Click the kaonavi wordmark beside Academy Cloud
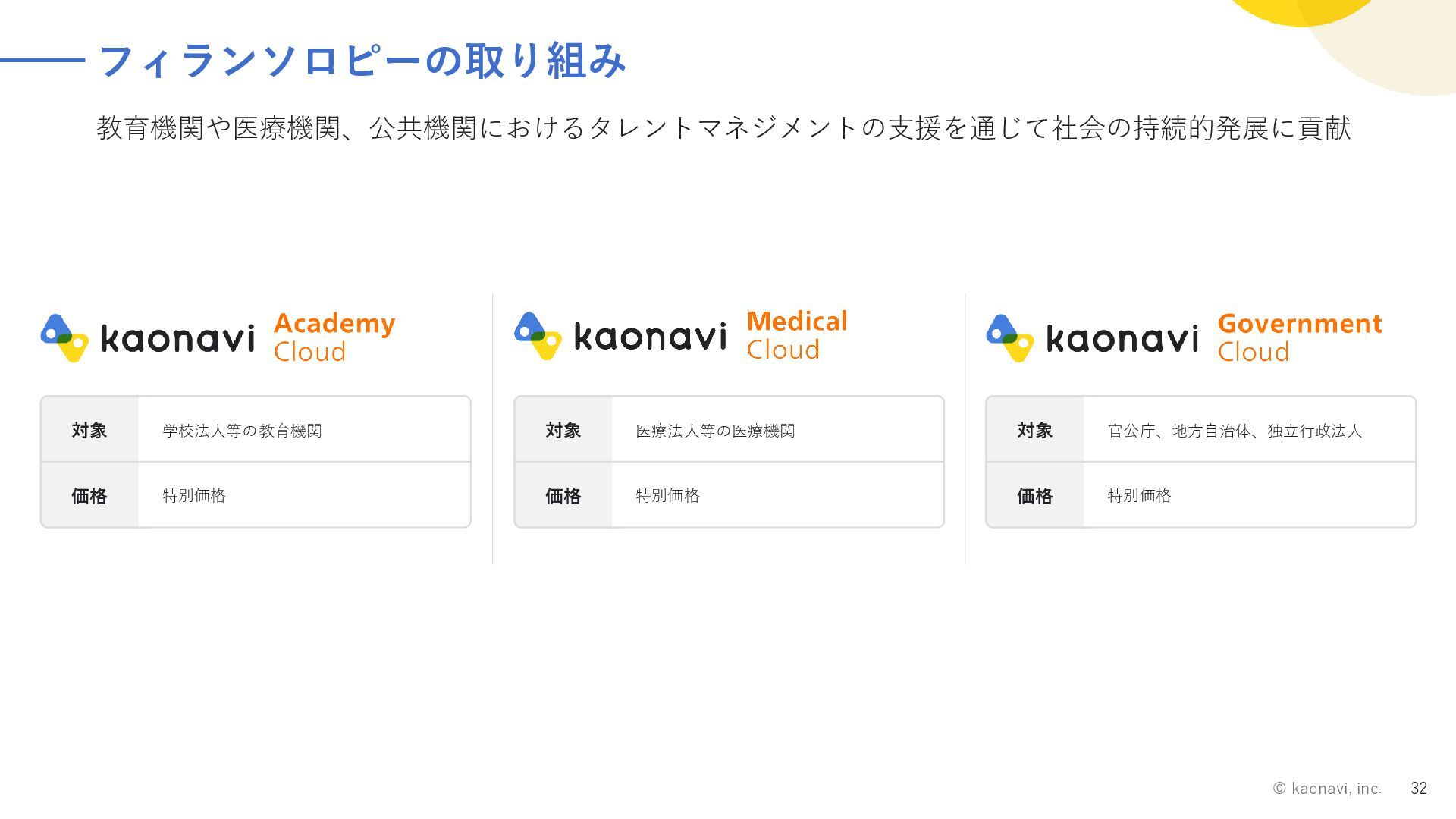This screenshot has width=1456, height=819. pyautogui.click(x=177, y=338)
